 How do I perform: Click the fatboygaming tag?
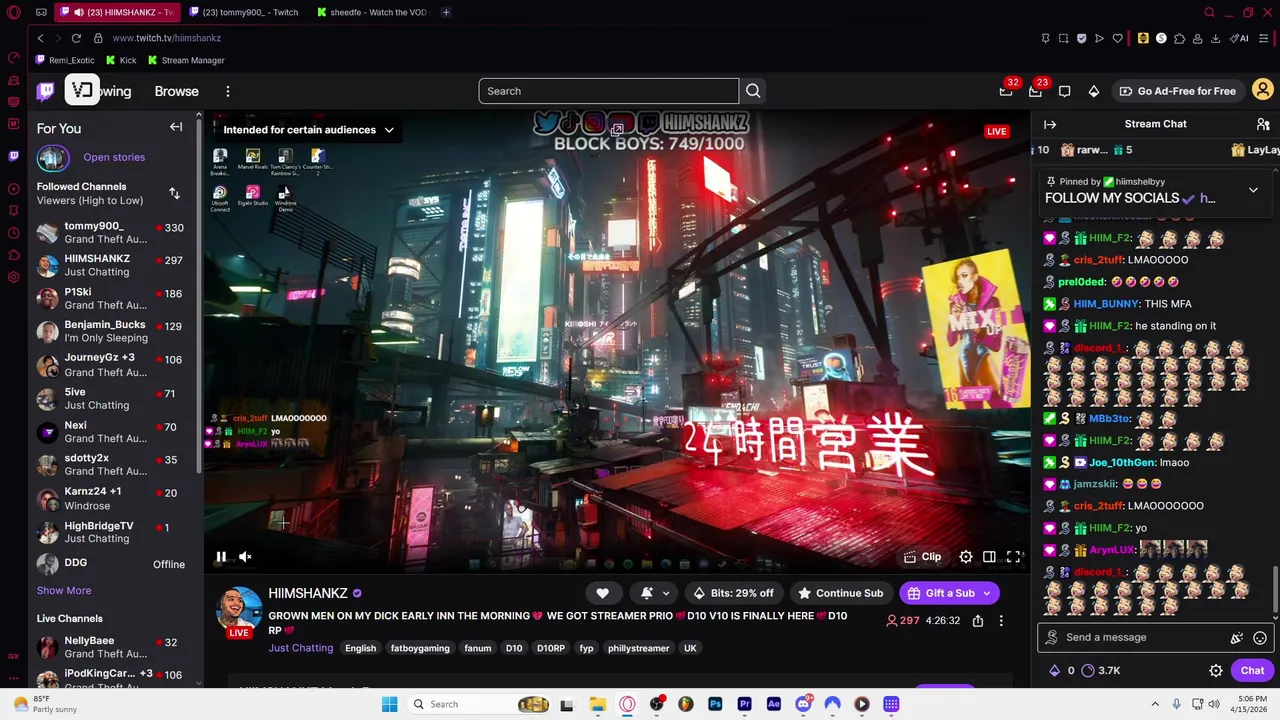[x=420, y=648]
